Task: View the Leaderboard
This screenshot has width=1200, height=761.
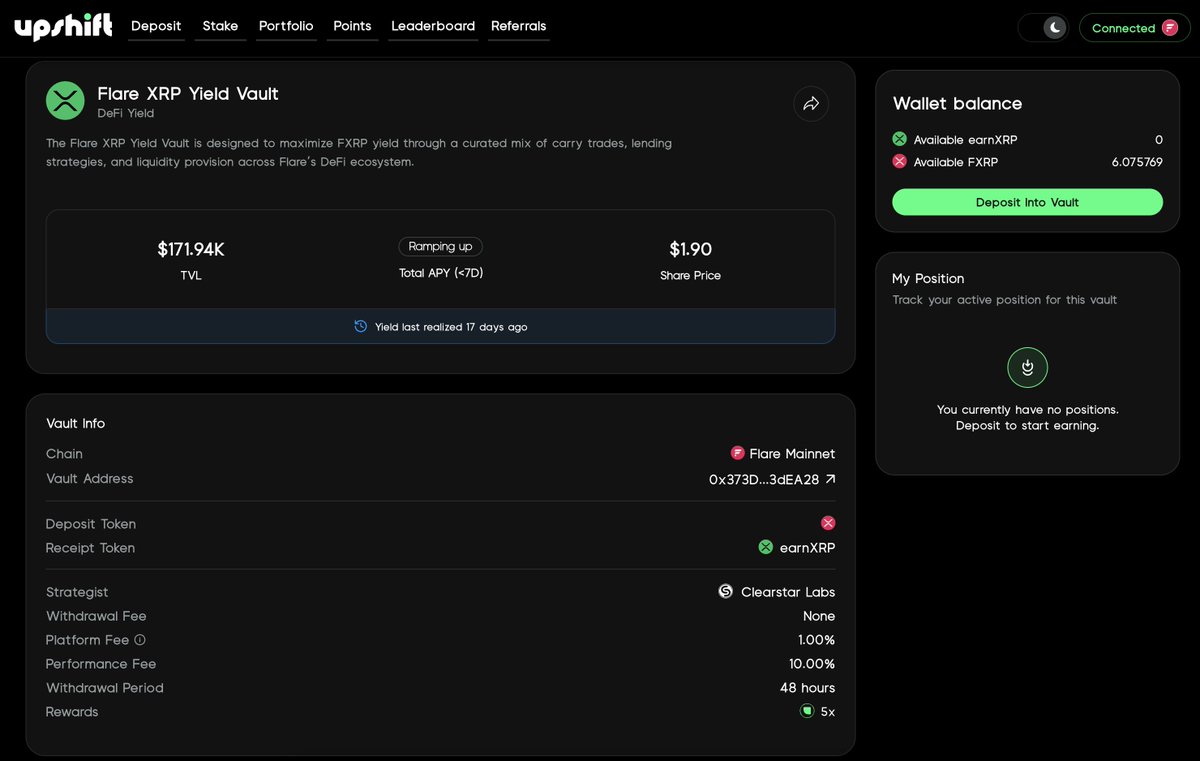Action: pyautogui.click(x=433, y=26)
